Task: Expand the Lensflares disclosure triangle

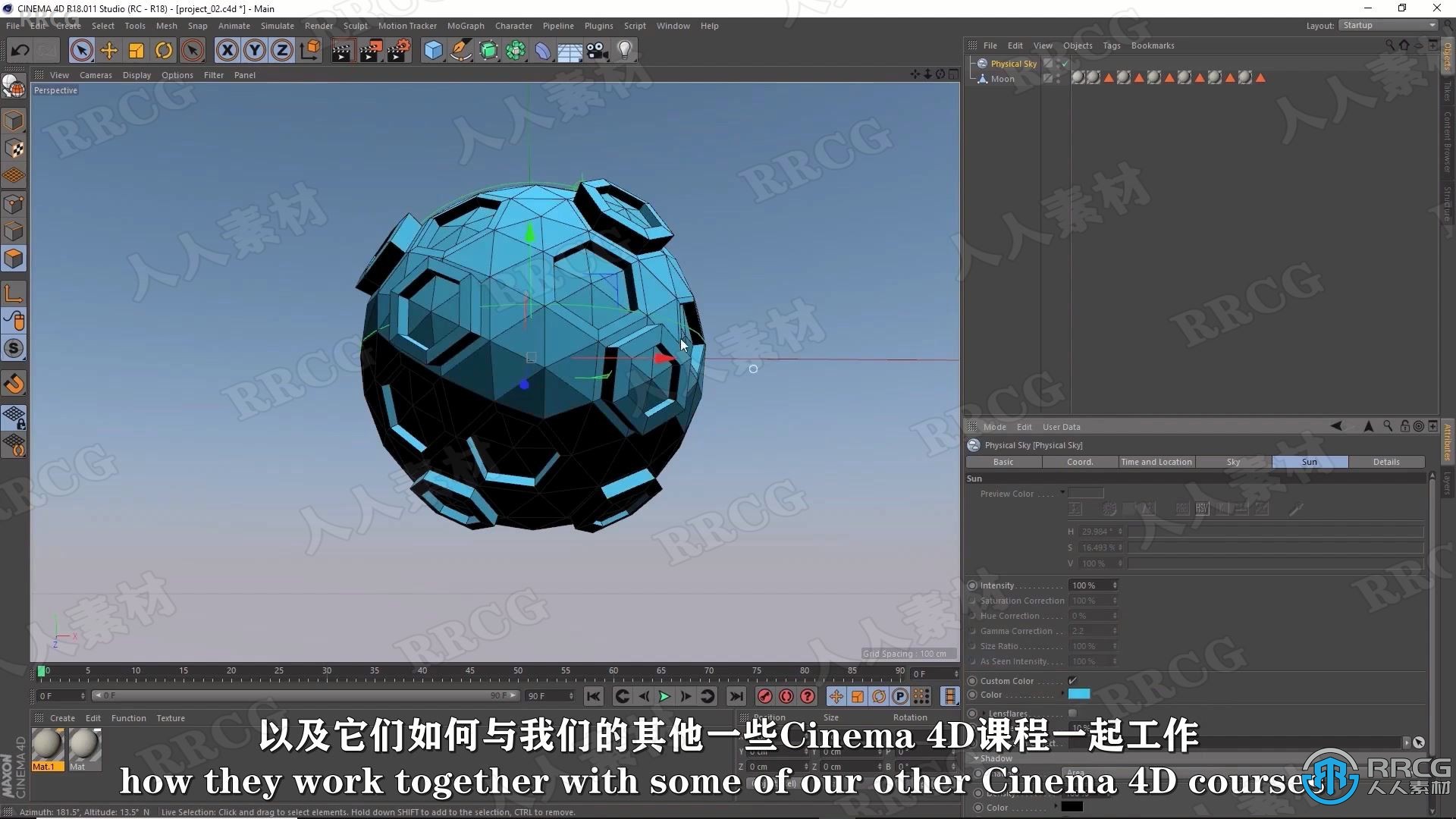Action: tap(984, 714)
